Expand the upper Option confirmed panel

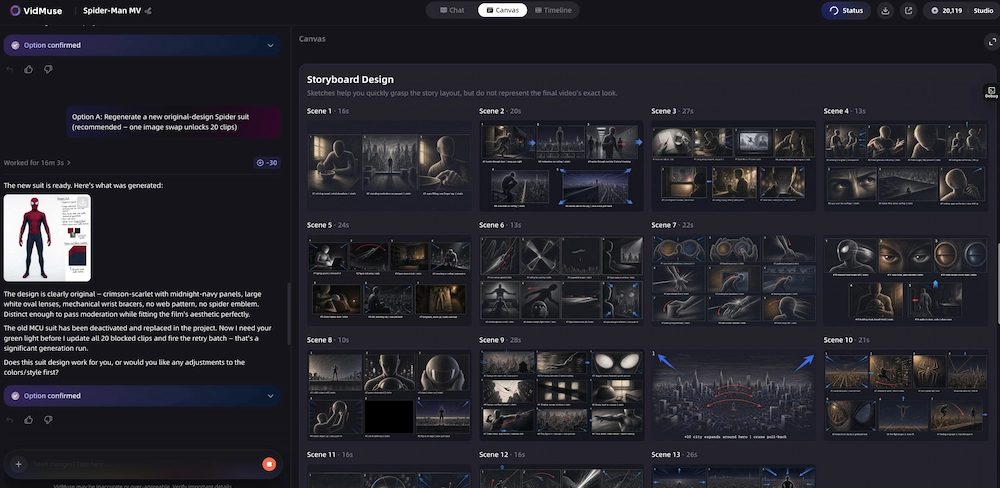coord(142,45)
